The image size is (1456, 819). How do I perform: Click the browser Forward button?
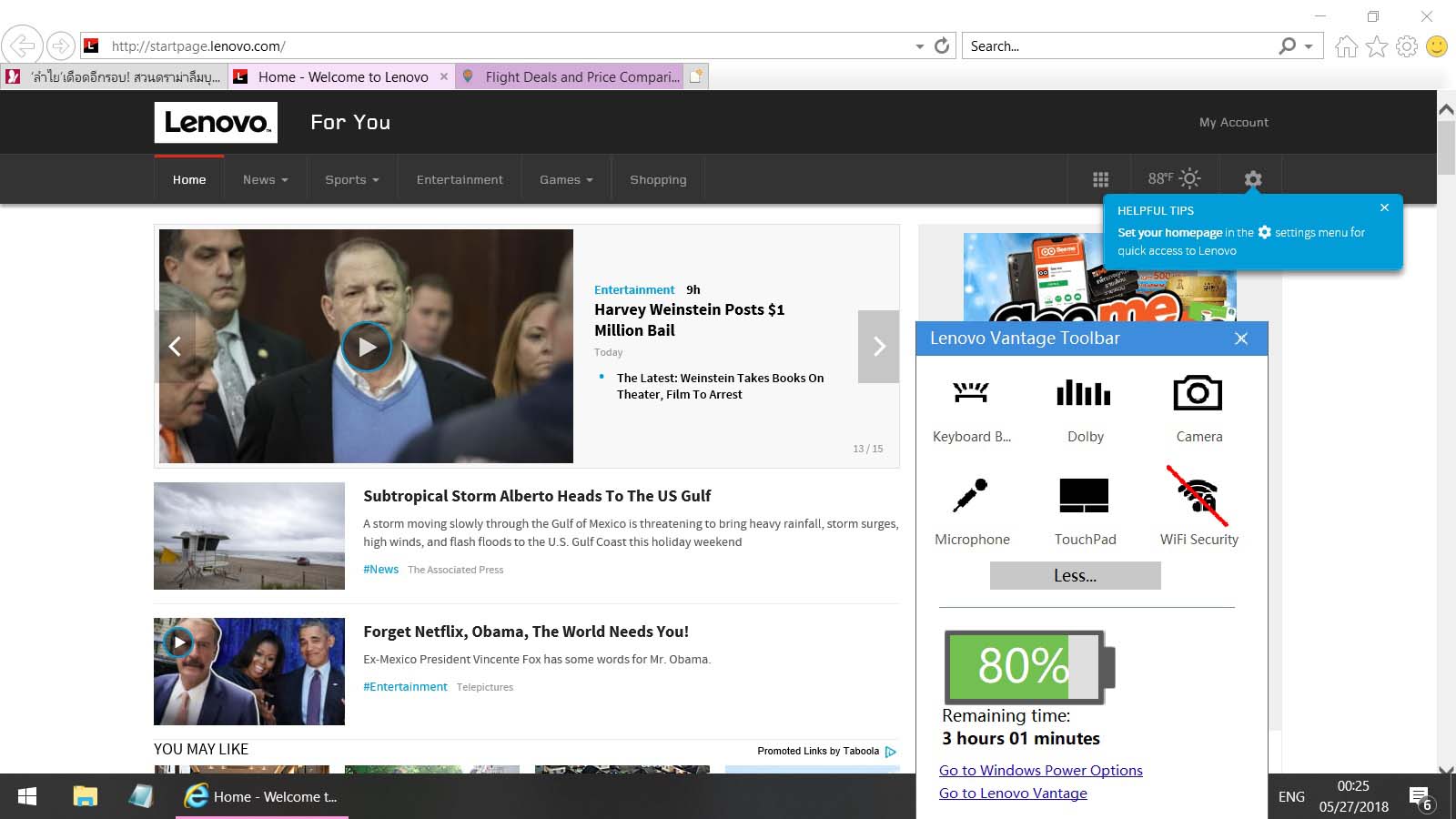pos(60,45)
